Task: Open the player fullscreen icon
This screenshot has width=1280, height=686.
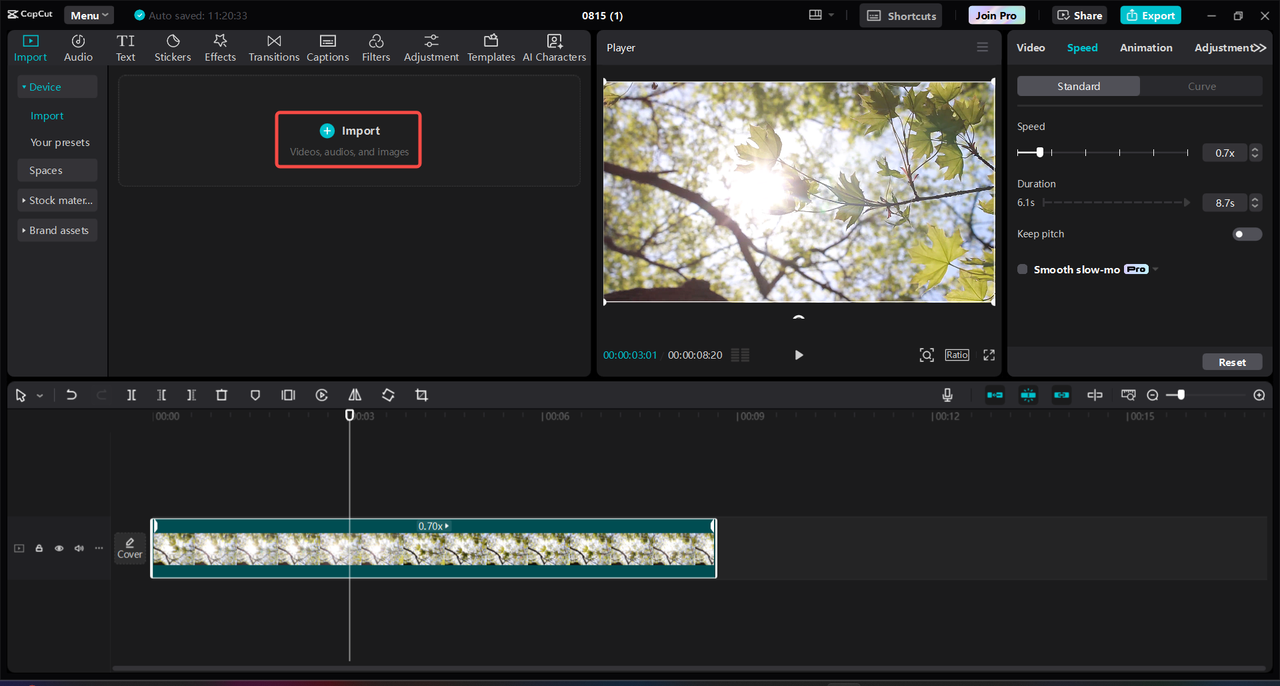Action: (989, 355)
